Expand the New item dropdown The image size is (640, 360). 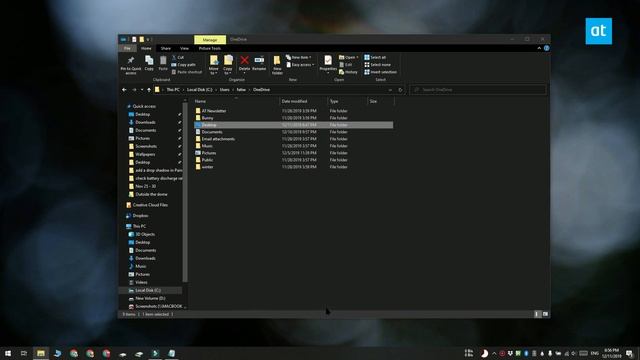pos(299,58)
